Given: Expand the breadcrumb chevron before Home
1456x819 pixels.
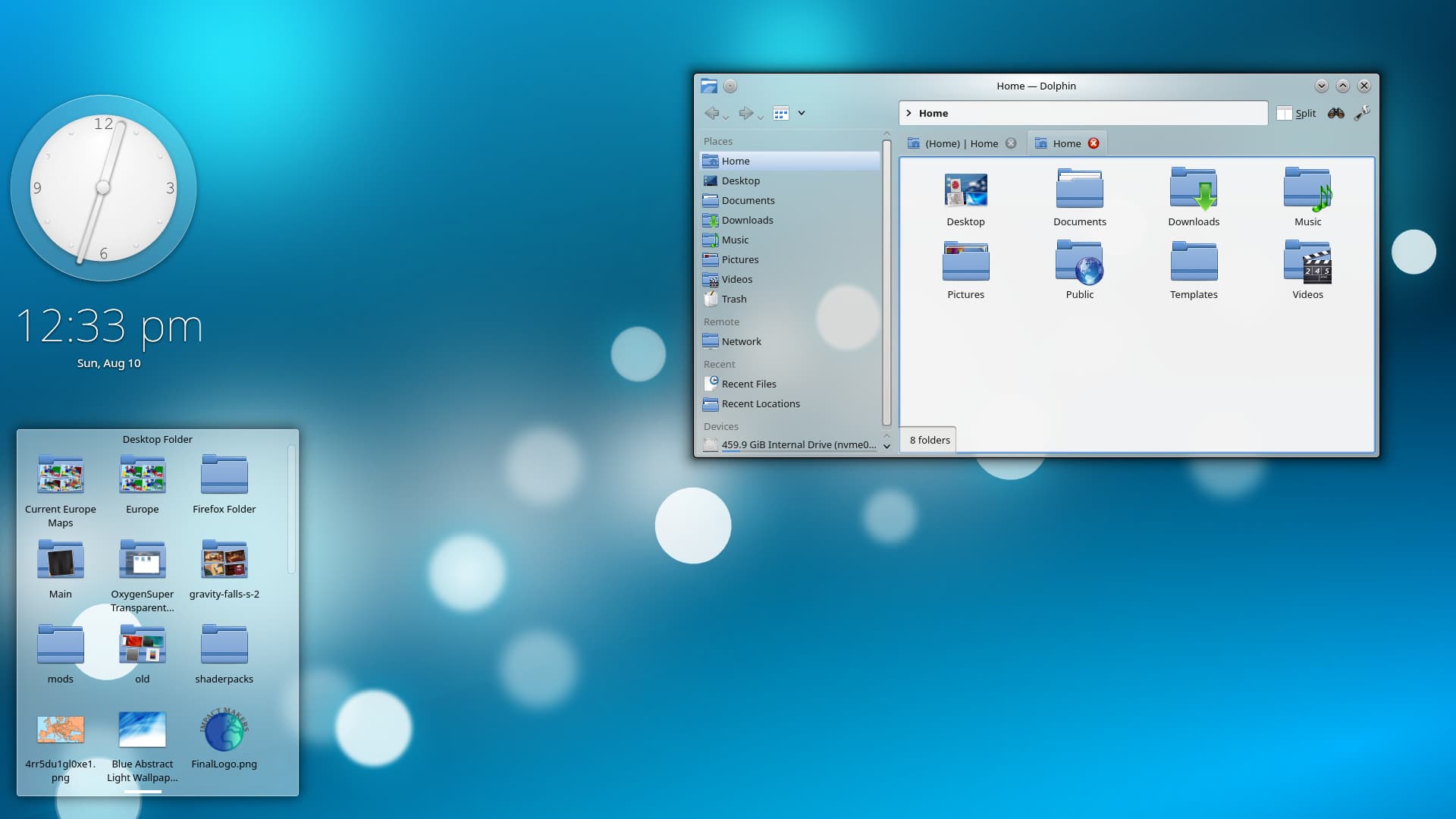Looking at the screenshot, I should coord(908,113).
